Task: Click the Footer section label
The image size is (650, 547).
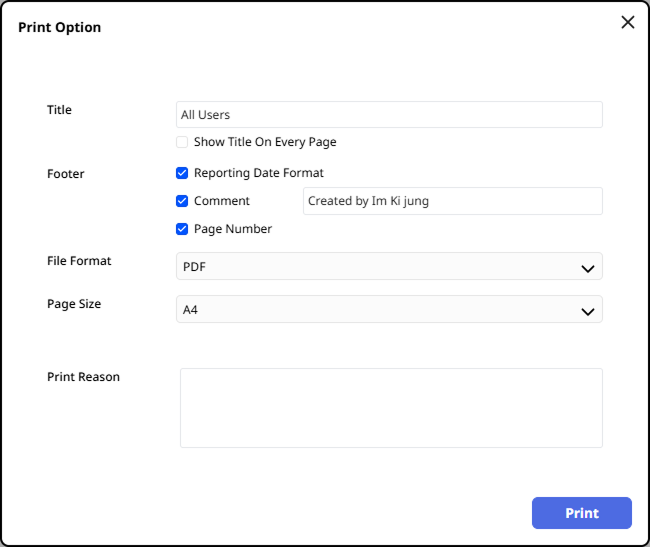Action: click(66, 174)
